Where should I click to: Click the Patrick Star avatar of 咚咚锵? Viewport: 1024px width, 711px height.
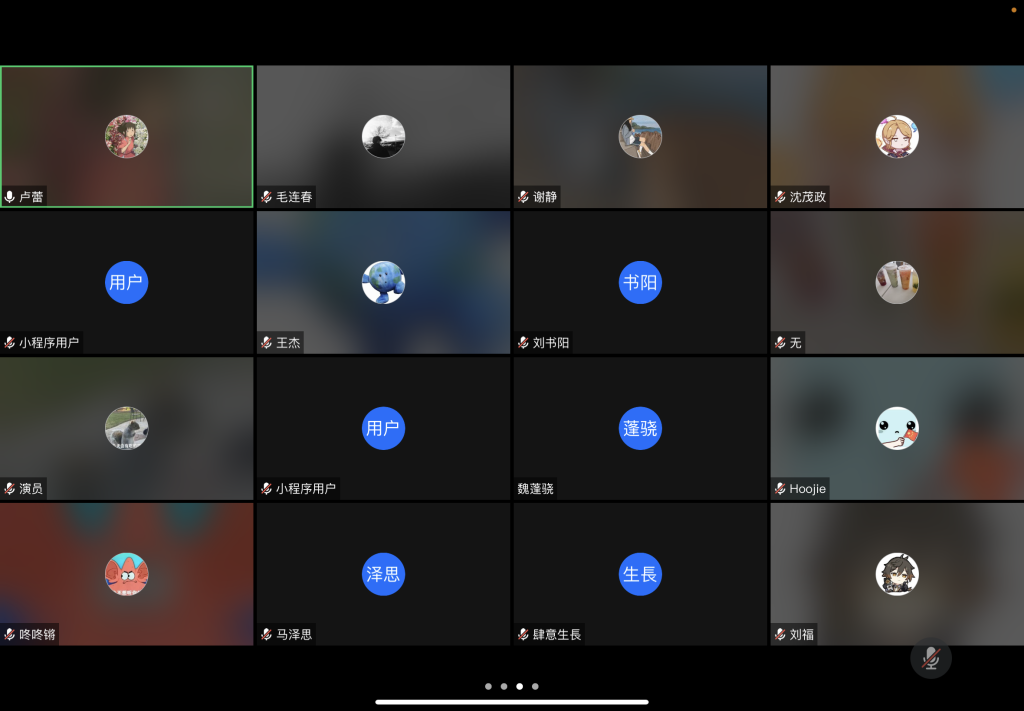point(127,574)
